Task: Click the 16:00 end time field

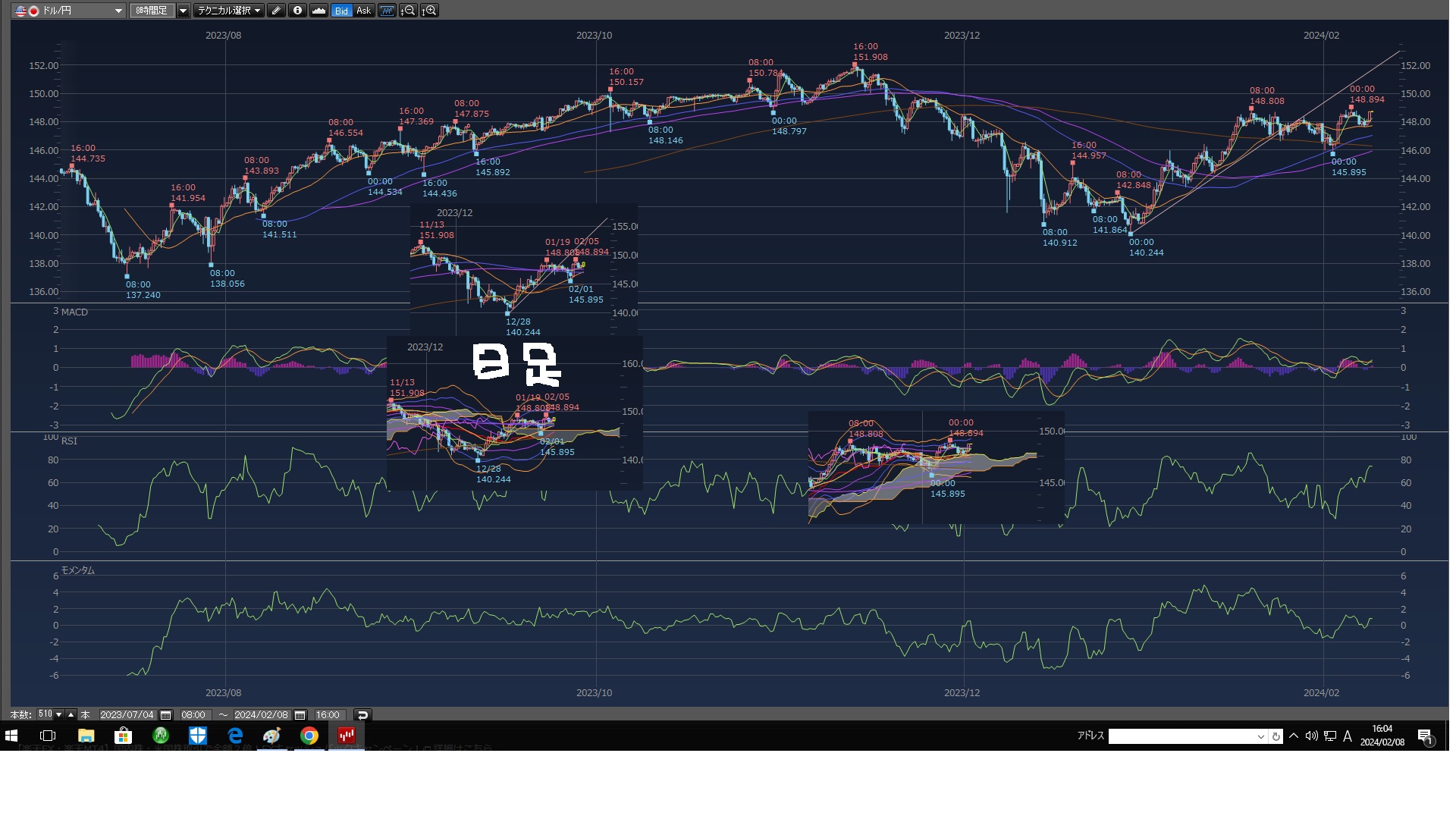Action: [x=328, y=715]
